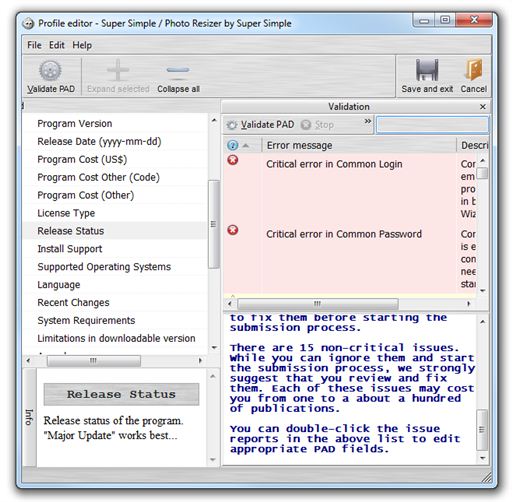Click the error list scroll down arrow
The width and height of the screenshot is (512, 502).
[482, 291]
